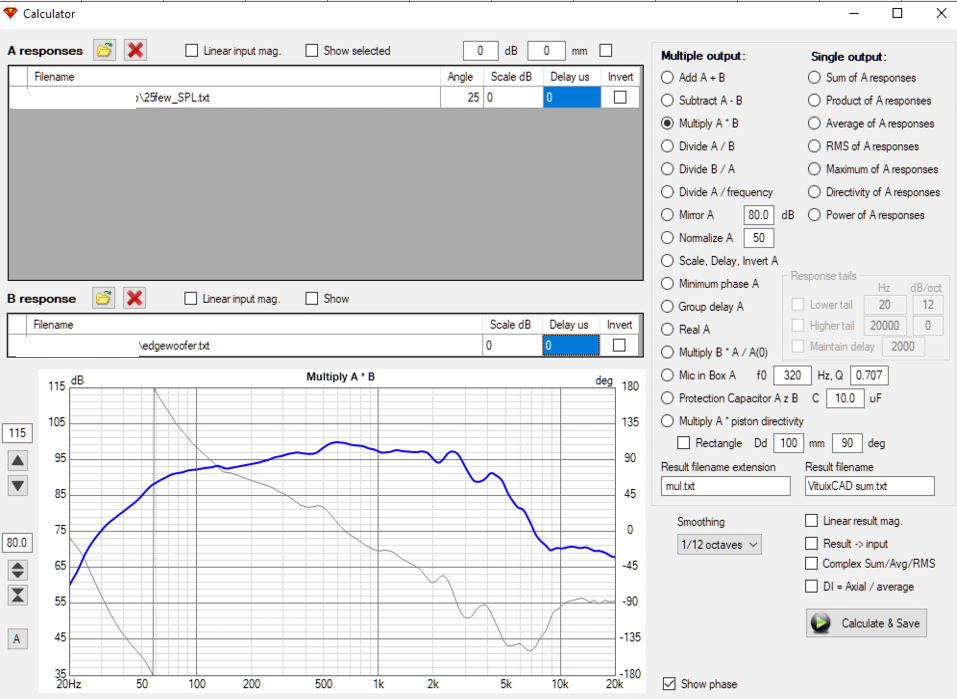957x699 pixels.
Task: Choose Scale, Delay, Invert A
Action: 668,261
